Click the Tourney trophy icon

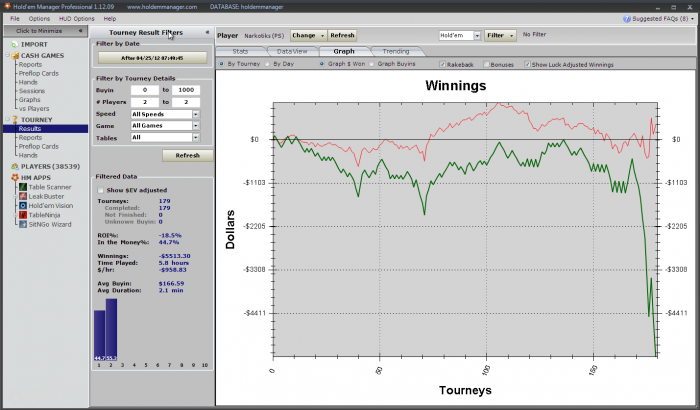(x=15, y=120)
